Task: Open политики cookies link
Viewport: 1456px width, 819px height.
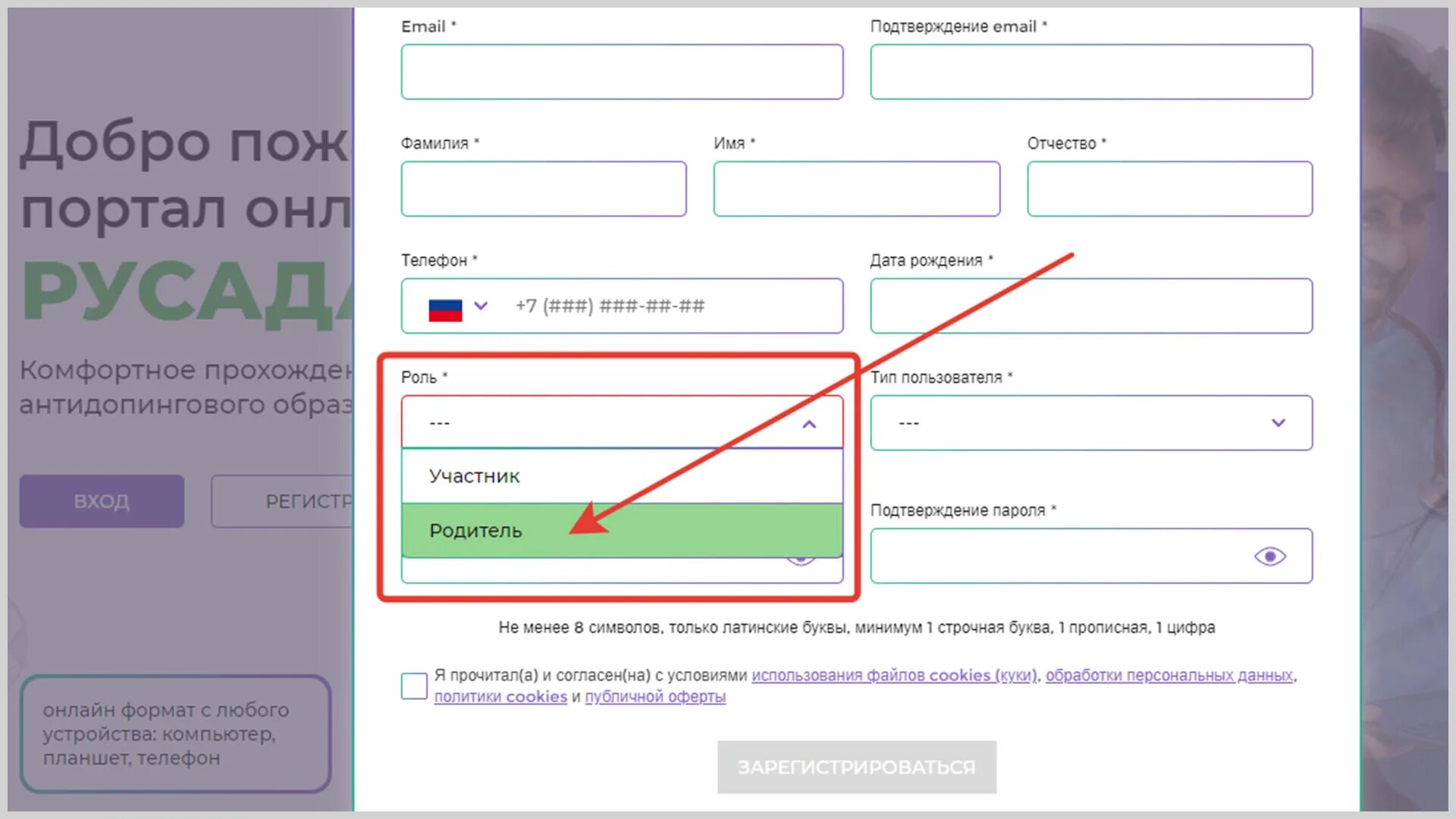Action: point(500,696)
